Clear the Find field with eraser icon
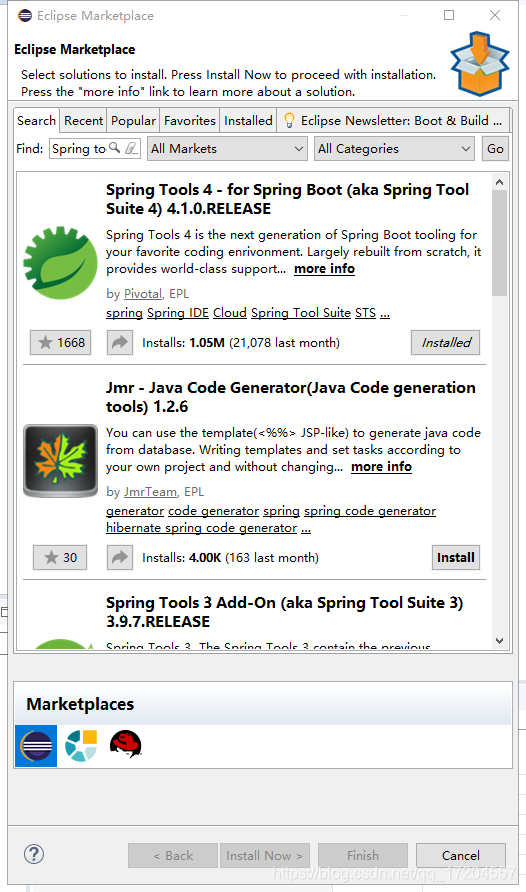Screen dimensions: 526x892 pos(131,148)
